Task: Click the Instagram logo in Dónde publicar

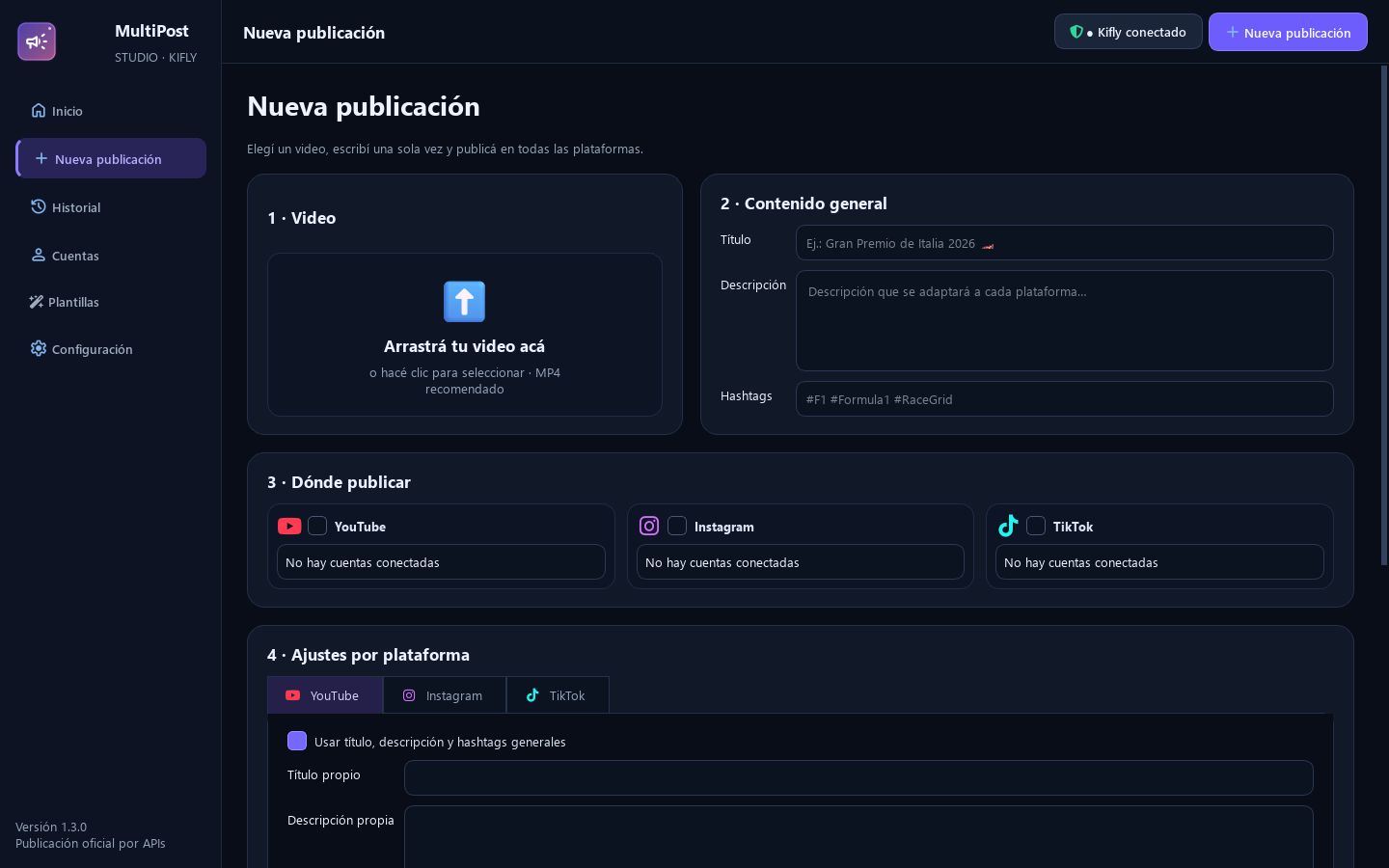Action: (649, 526)
